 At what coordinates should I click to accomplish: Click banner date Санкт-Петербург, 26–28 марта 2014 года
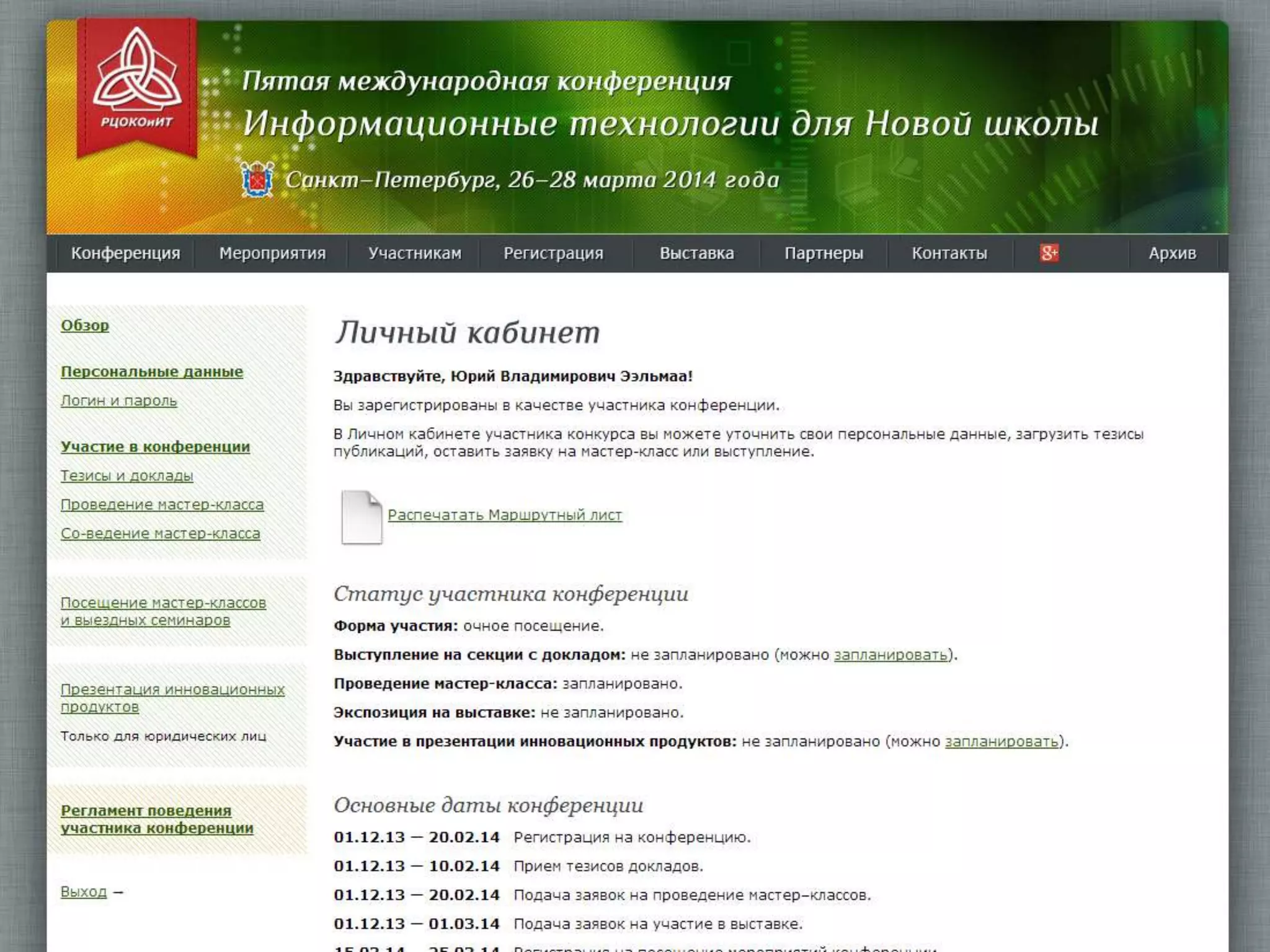pyautogui.click(x=532, y=180)
